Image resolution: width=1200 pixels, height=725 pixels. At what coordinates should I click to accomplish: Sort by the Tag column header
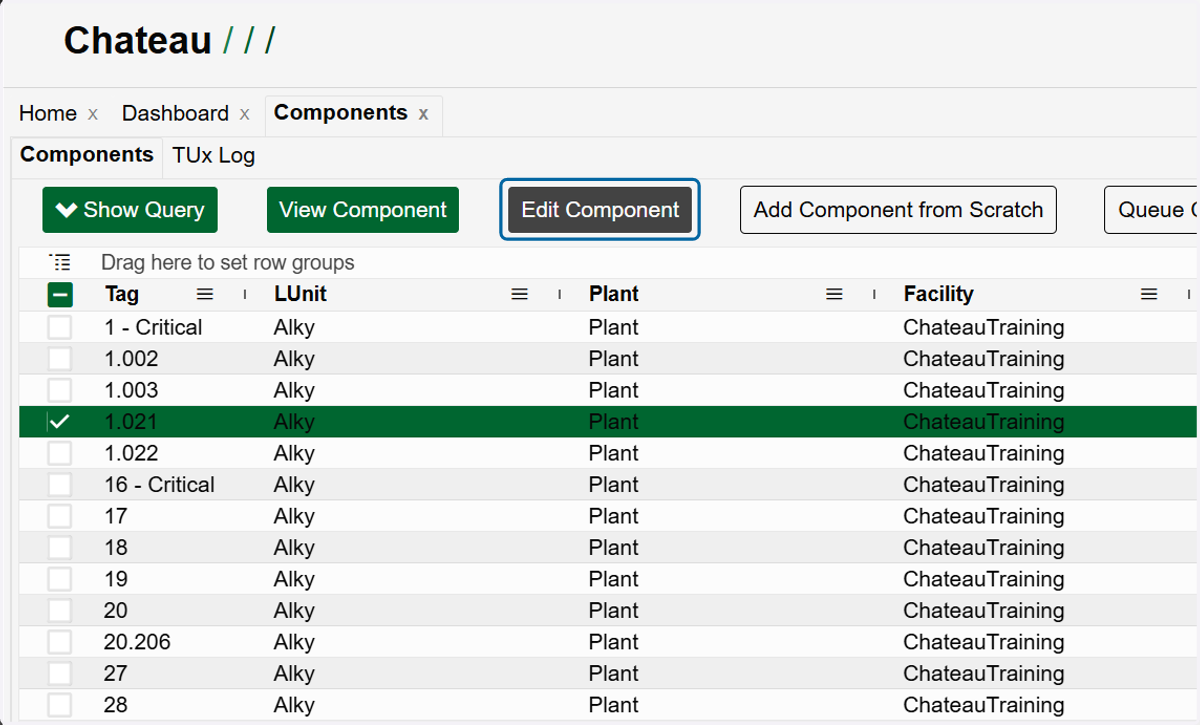click(x=122, y=294)
